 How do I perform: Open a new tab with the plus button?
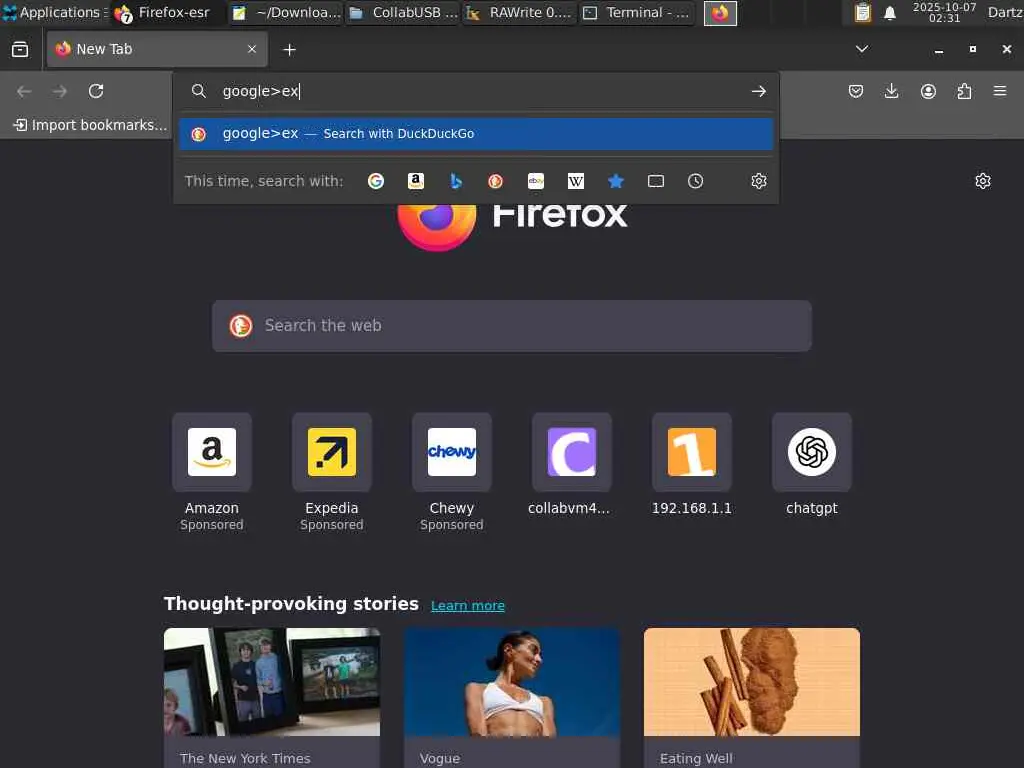tap(289, 50)
